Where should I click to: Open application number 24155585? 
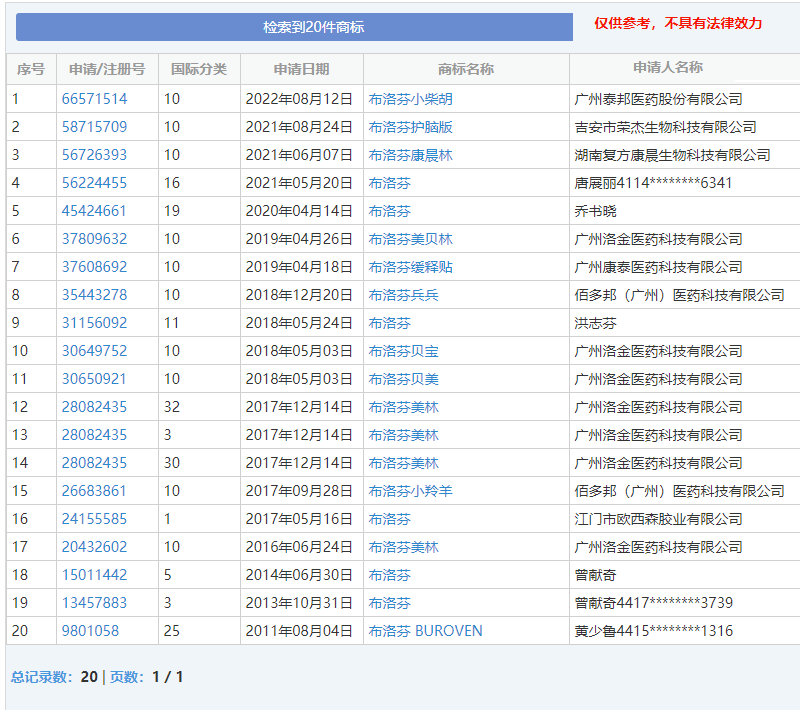click(94, 519)
